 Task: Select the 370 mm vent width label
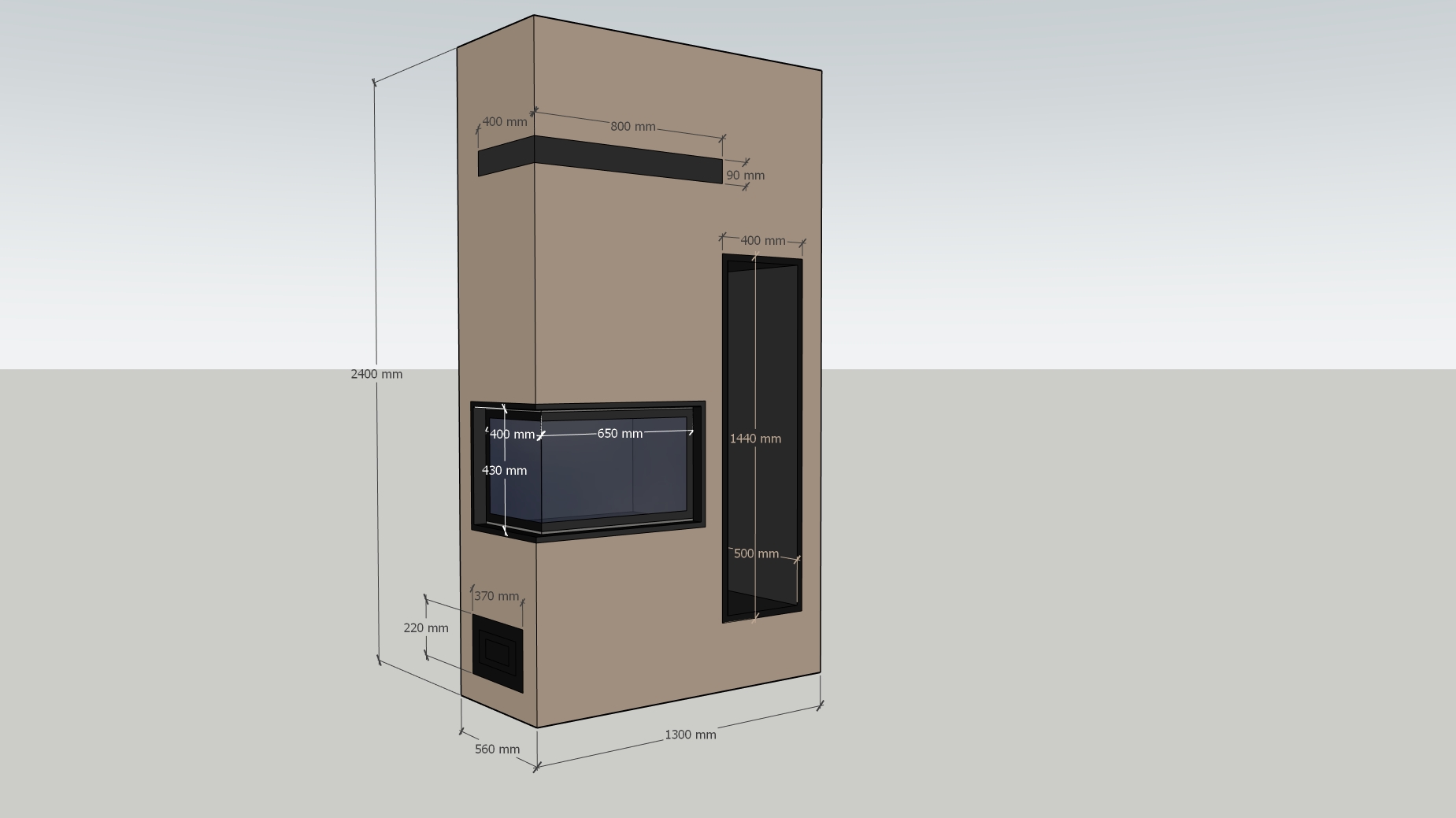[496, 596]
